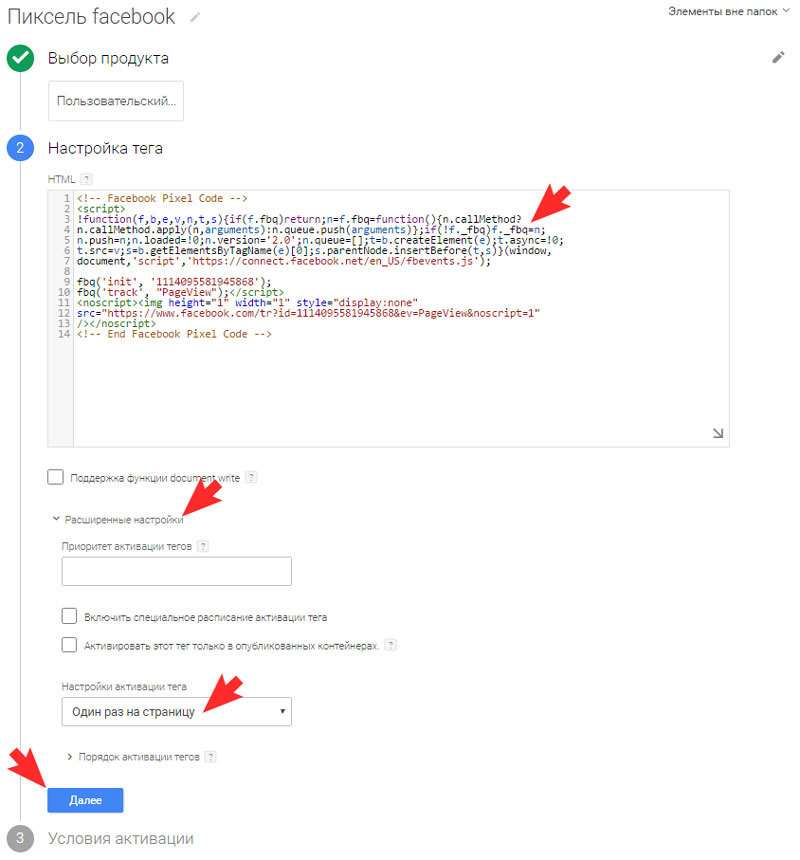The width and height of the screenshot is (800, 860).
Task: Tick Включить специальное расписание активации тега
Action: pyautogui.click(x=69, y=616)
